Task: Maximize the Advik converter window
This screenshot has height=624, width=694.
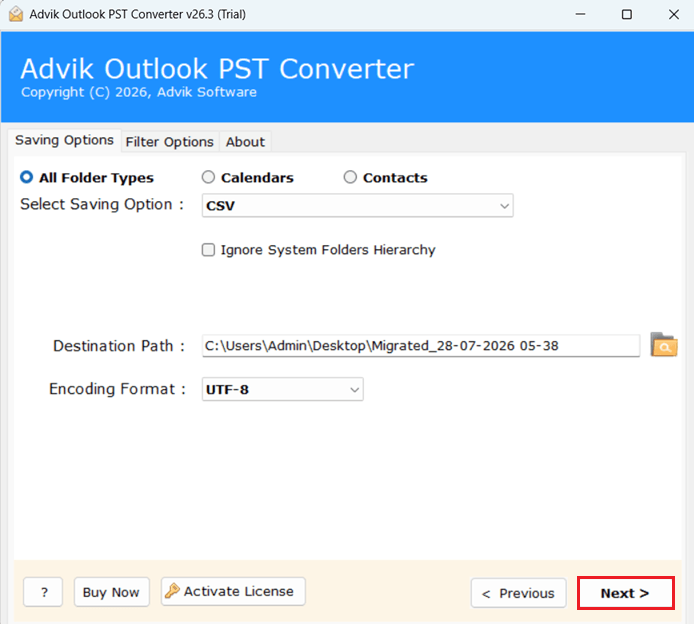Action: click(626, 14)
